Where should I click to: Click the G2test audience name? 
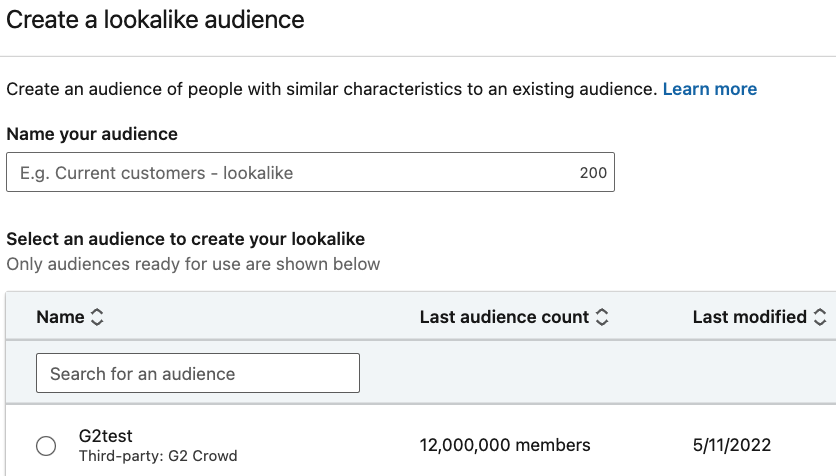(x=105, y=435)
